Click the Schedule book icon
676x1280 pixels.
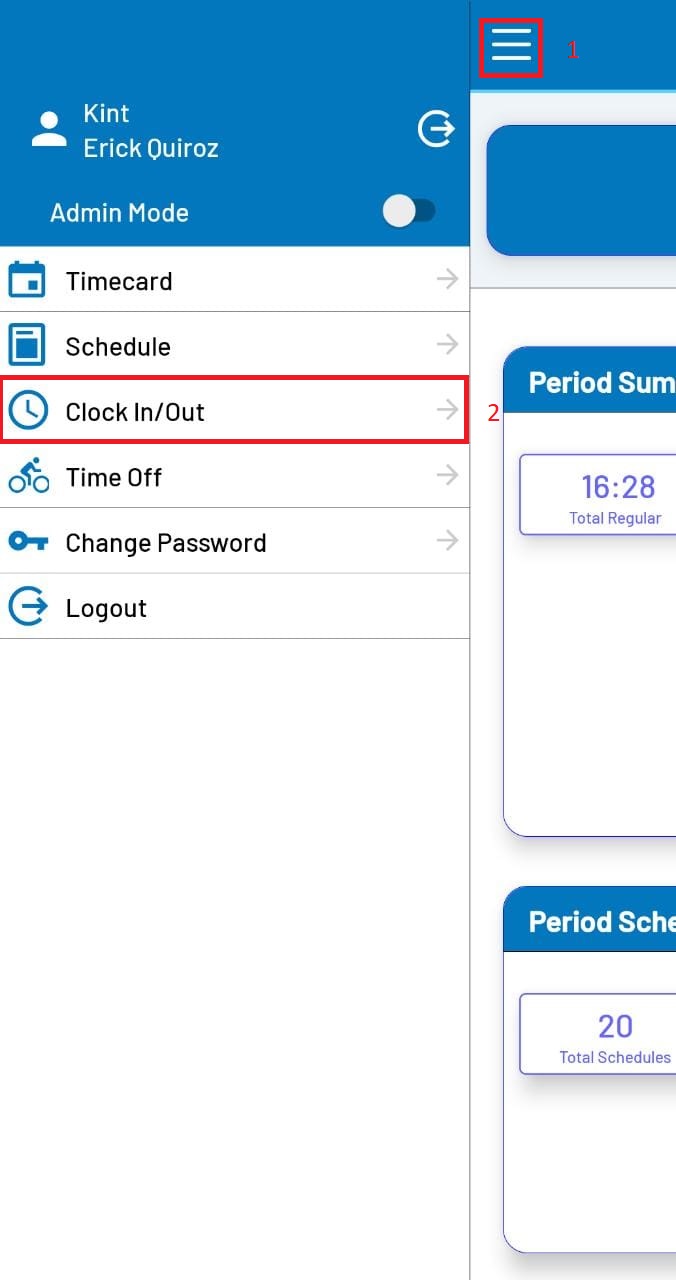[x=27, y=346]
